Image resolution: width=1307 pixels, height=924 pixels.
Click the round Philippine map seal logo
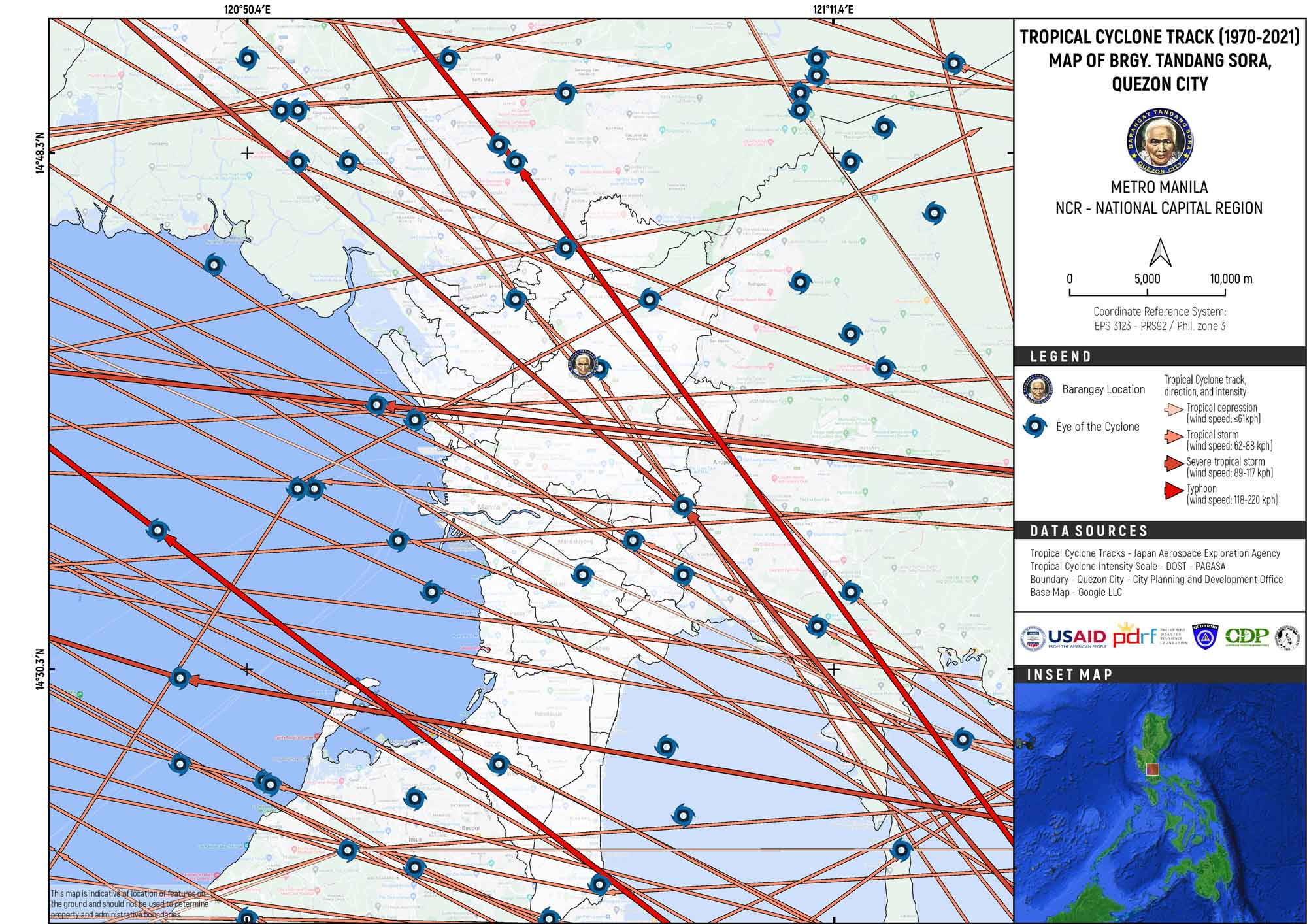pyautogui.click(x=1287, y=637)
